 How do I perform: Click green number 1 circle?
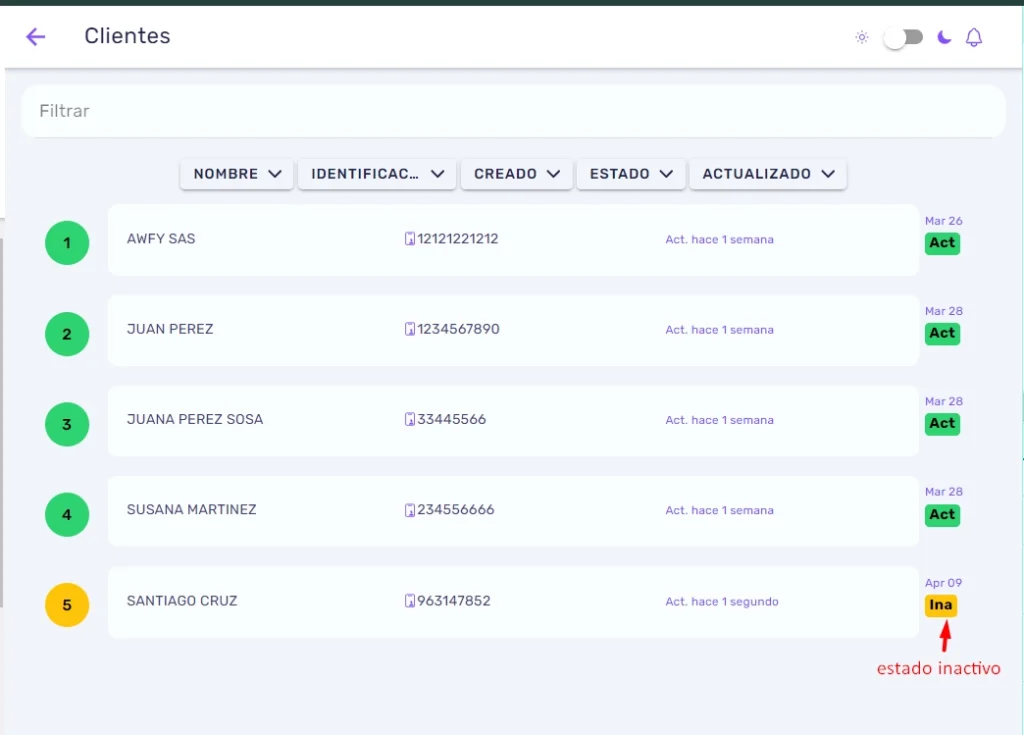tap(67, 243)
